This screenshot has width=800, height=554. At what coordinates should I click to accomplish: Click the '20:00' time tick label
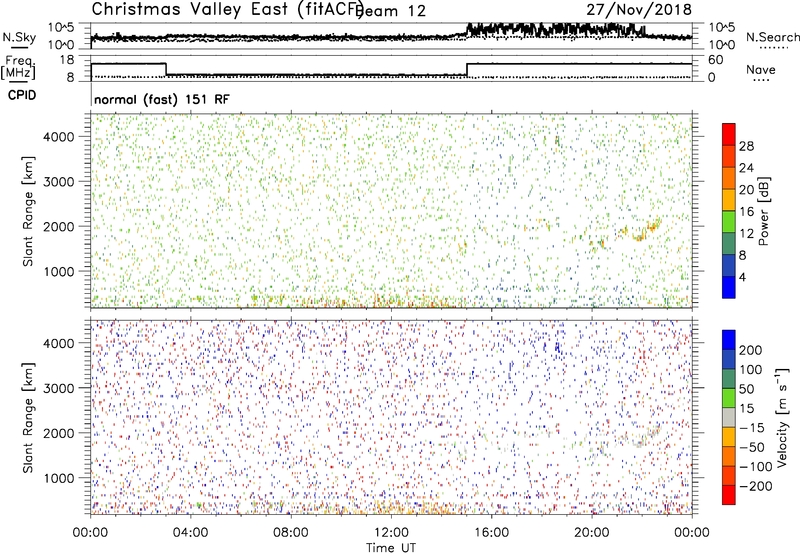[591, 533]
